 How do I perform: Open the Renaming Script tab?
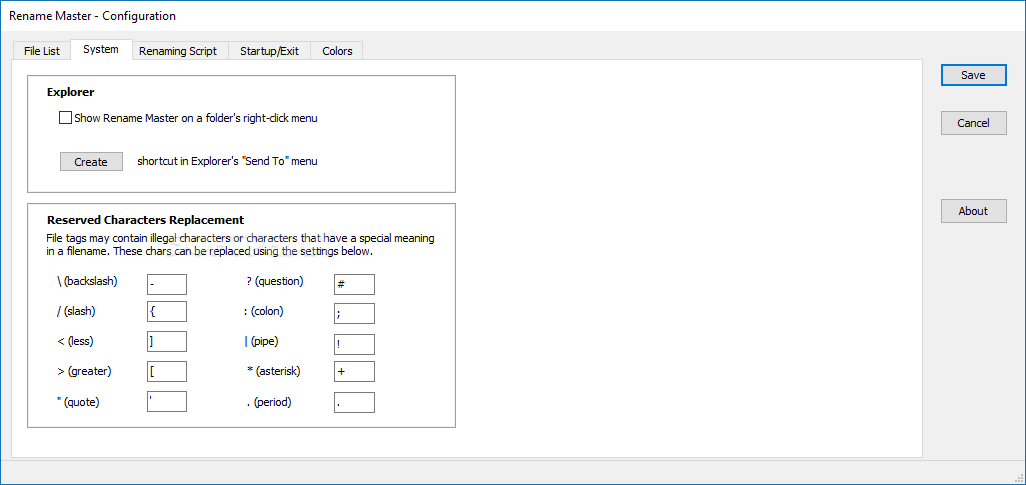coord(178,51)
